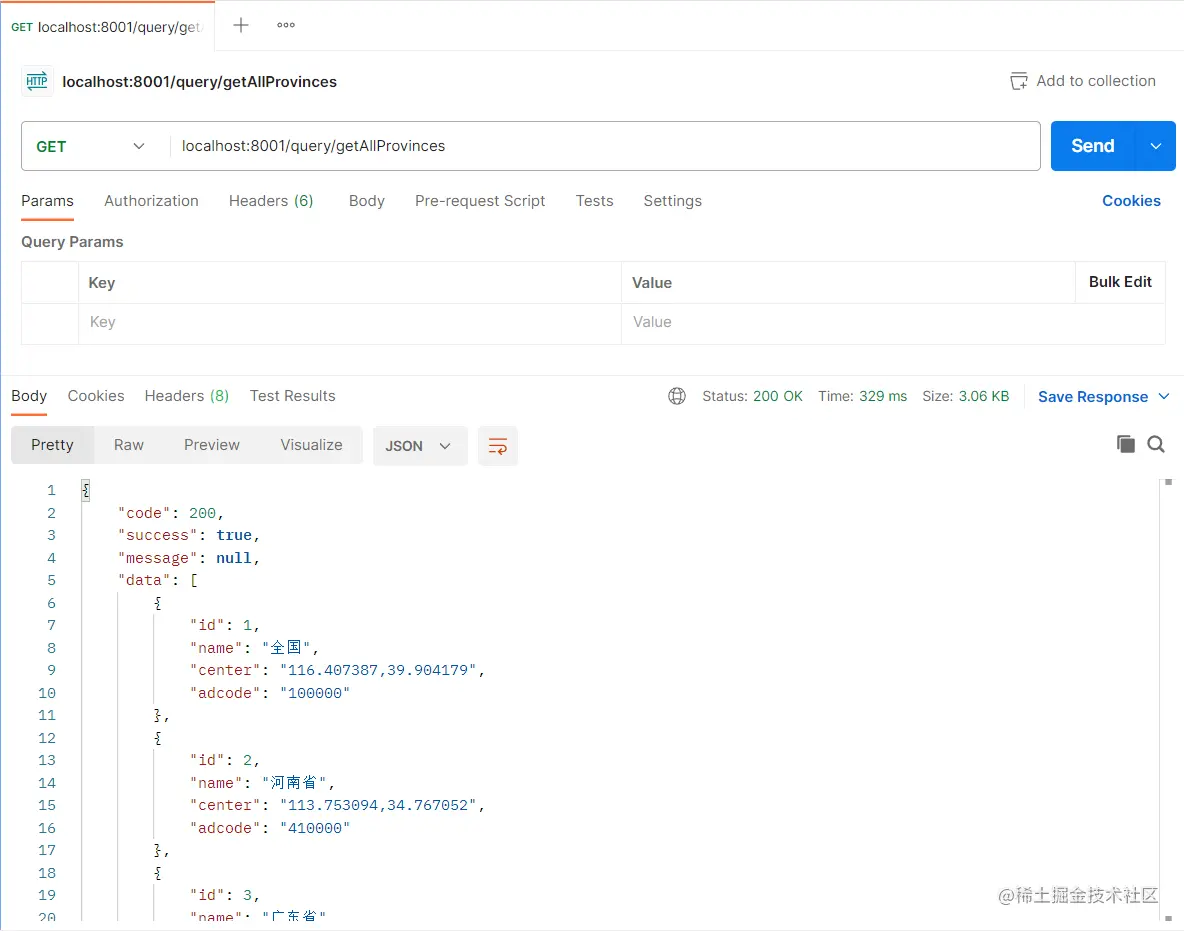Click adcode value "100000"

tap(315, 692)
